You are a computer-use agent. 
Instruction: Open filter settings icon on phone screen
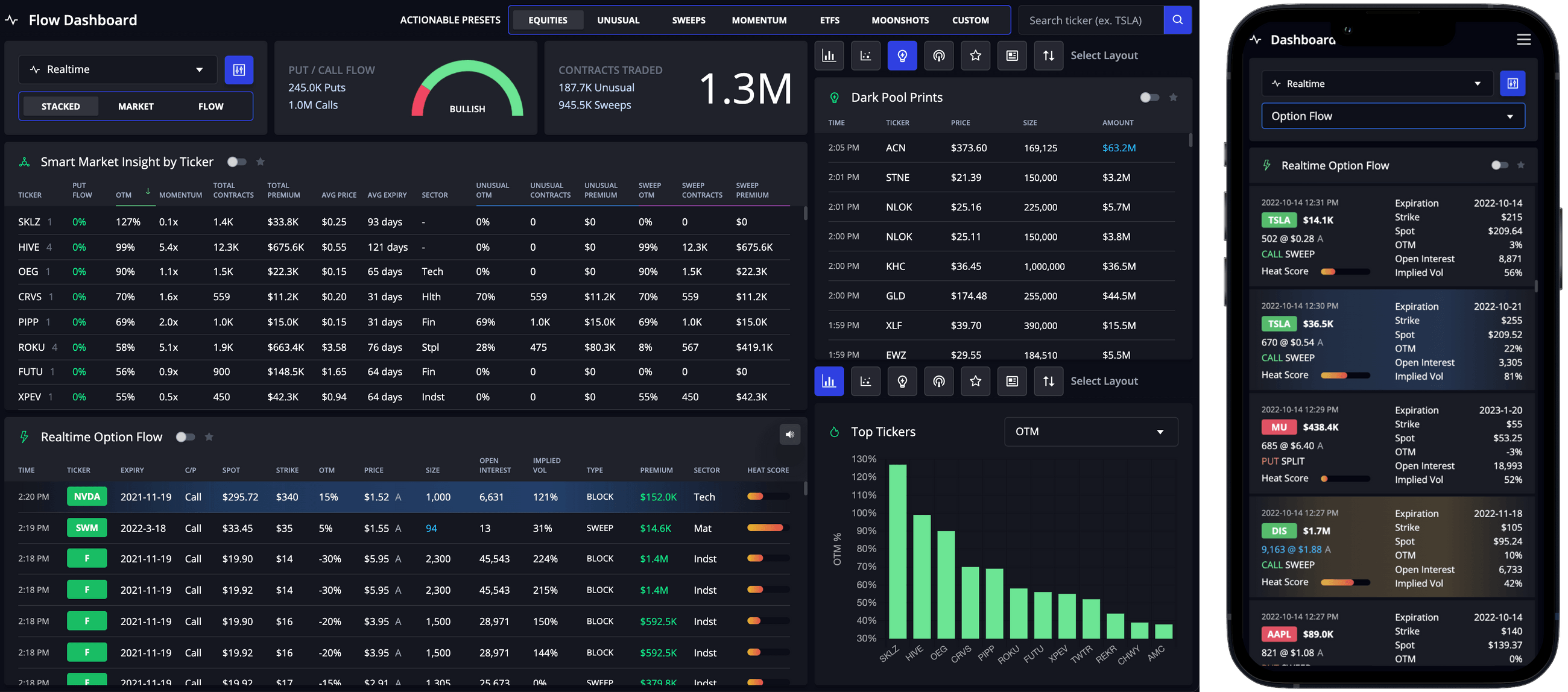(1512, 83)
